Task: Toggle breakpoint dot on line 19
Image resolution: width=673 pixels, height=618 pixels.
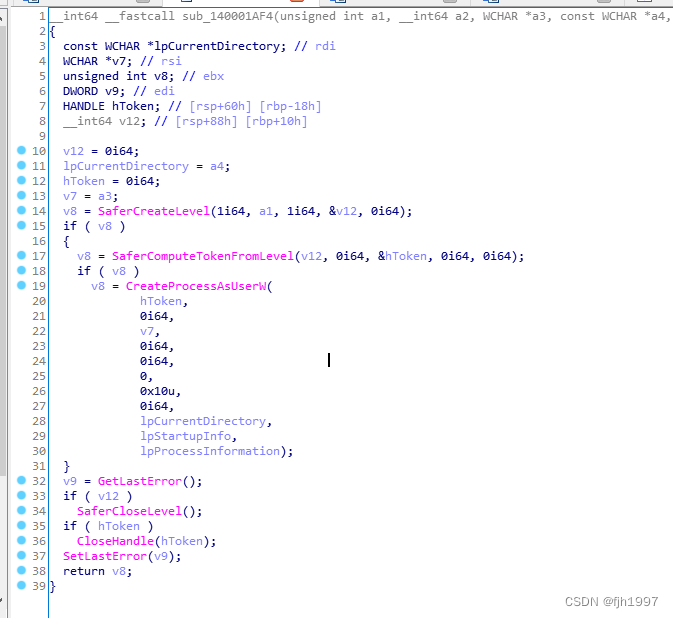Action: [21, 285]
